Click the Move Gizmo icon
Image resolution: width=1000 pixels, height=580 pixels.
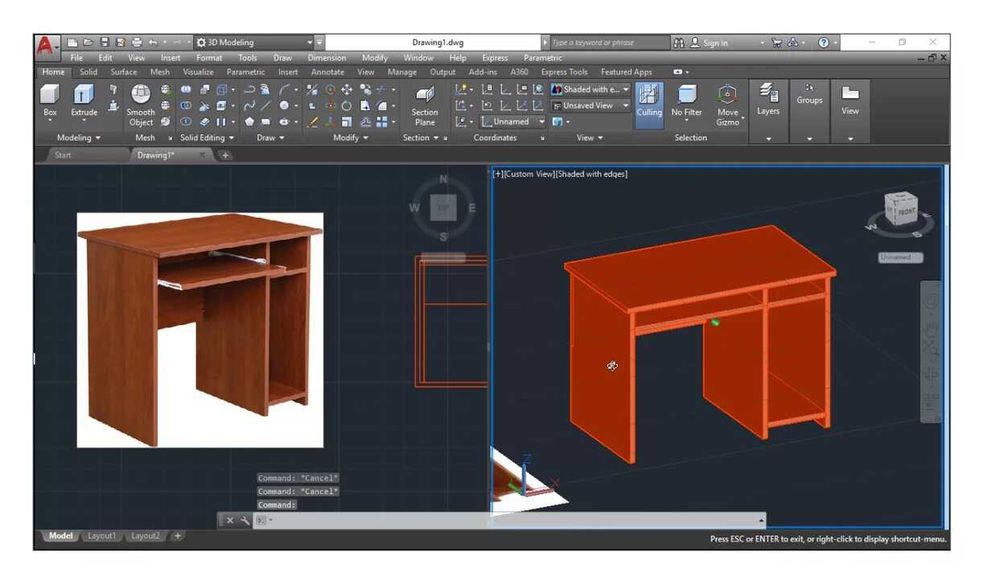coord(728,105)
